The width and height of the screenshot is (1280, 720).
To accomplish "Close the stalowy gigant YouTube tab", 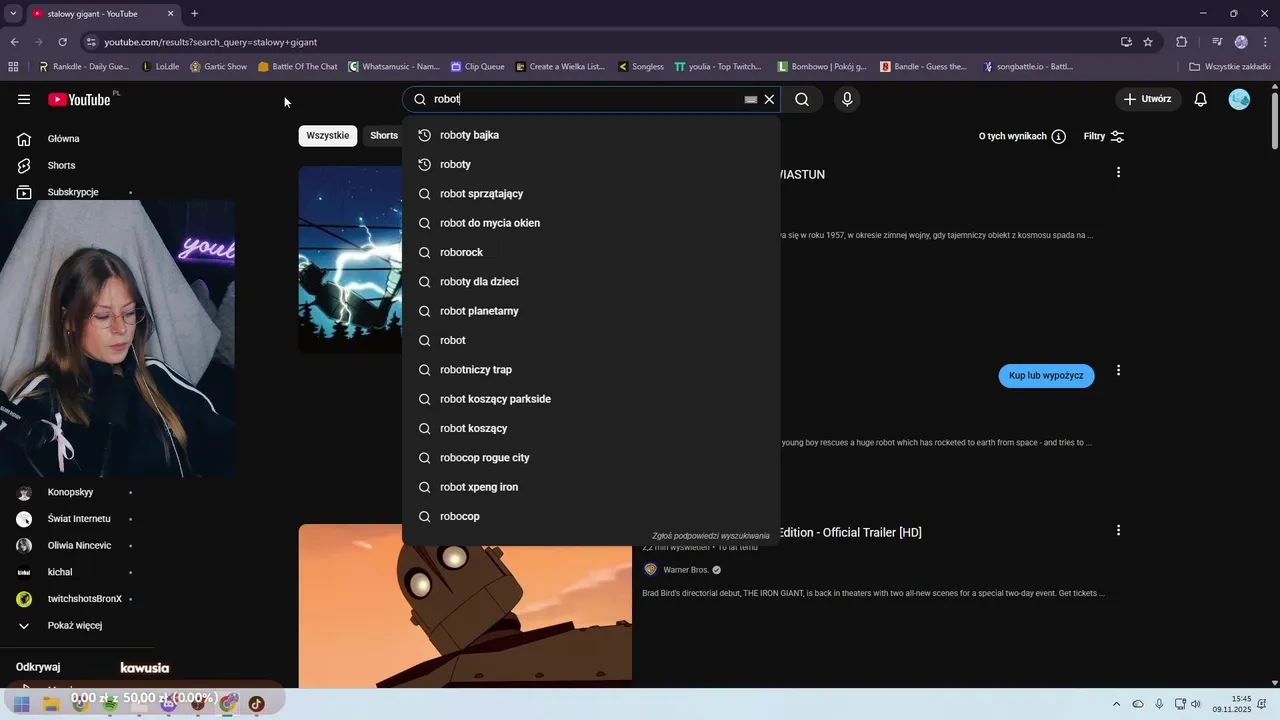I will point(170,14).
